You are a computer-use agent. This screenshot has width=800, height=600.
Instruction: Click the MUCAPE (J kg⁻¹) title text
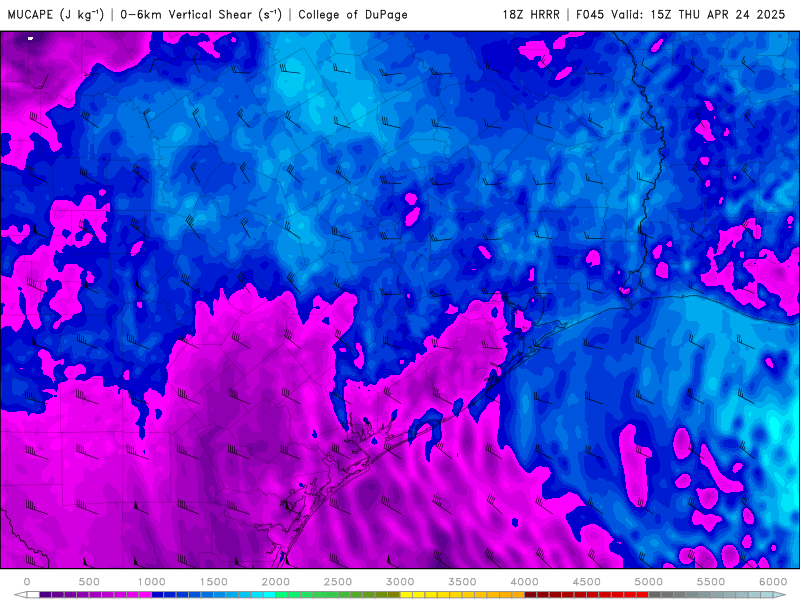pyautogui.click(x=56, y=14)
